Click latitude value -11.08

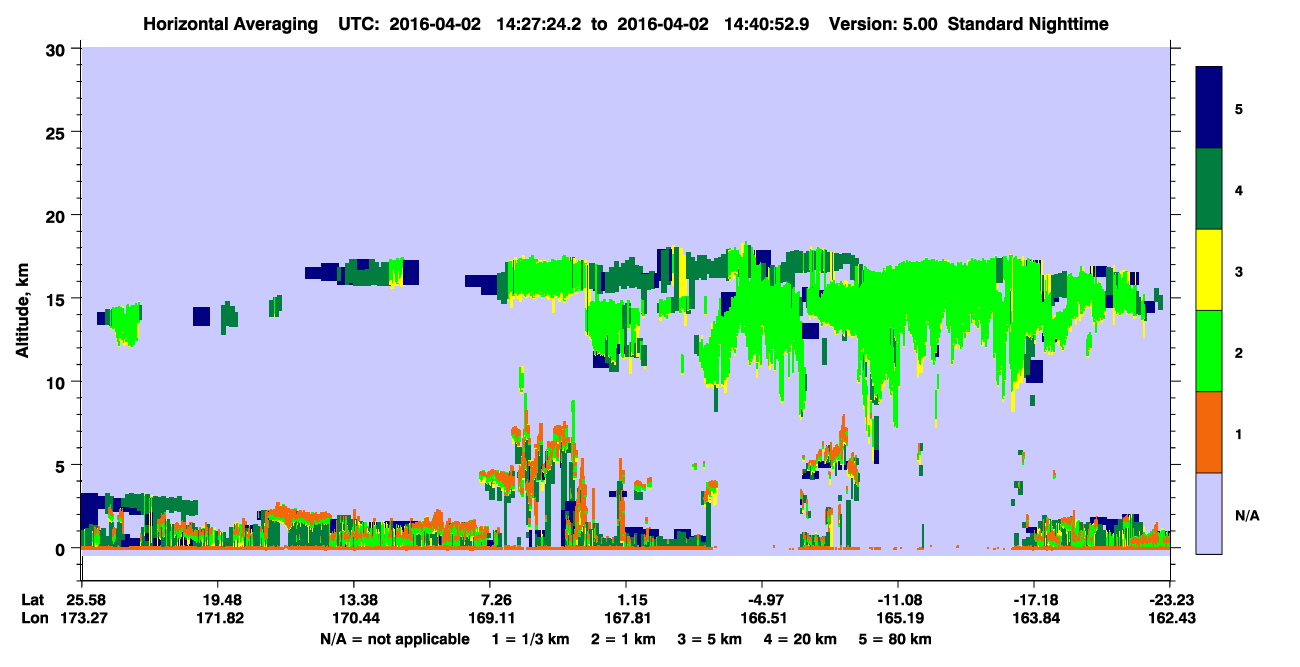(x=898, y=599)
